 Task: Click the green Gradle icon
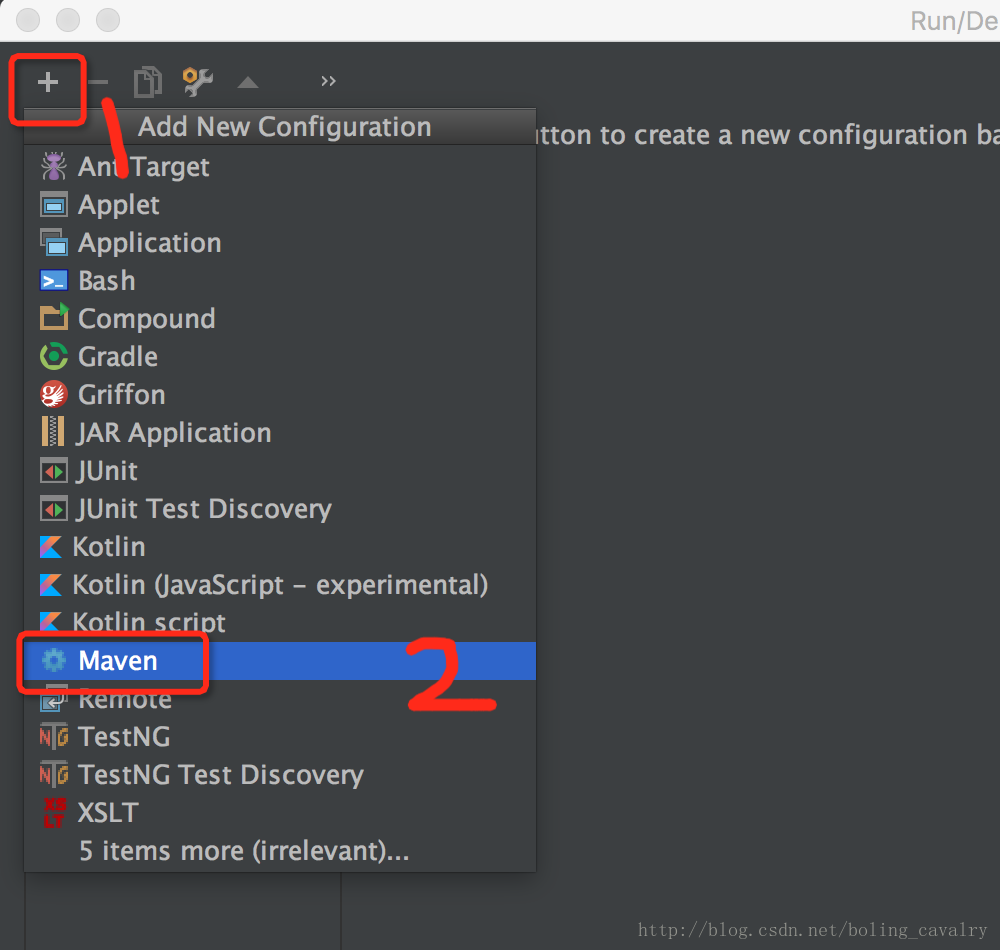pyautogui.click(x=54, y=356)
